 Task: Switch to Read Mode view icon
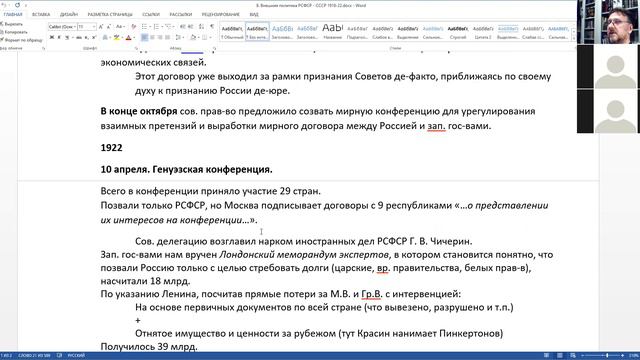point(546,356)
